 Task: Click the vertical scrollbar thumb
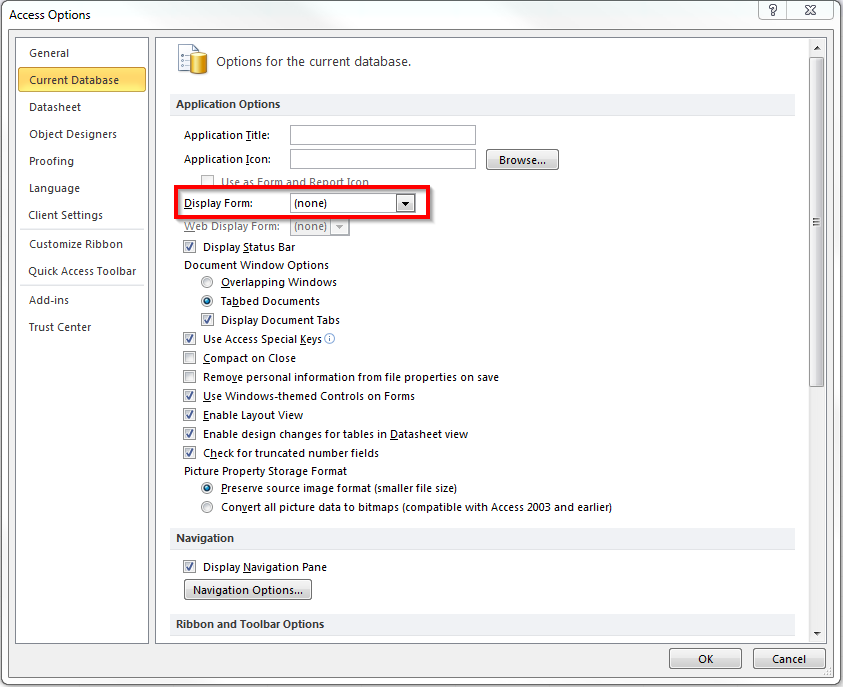point(817,222)
